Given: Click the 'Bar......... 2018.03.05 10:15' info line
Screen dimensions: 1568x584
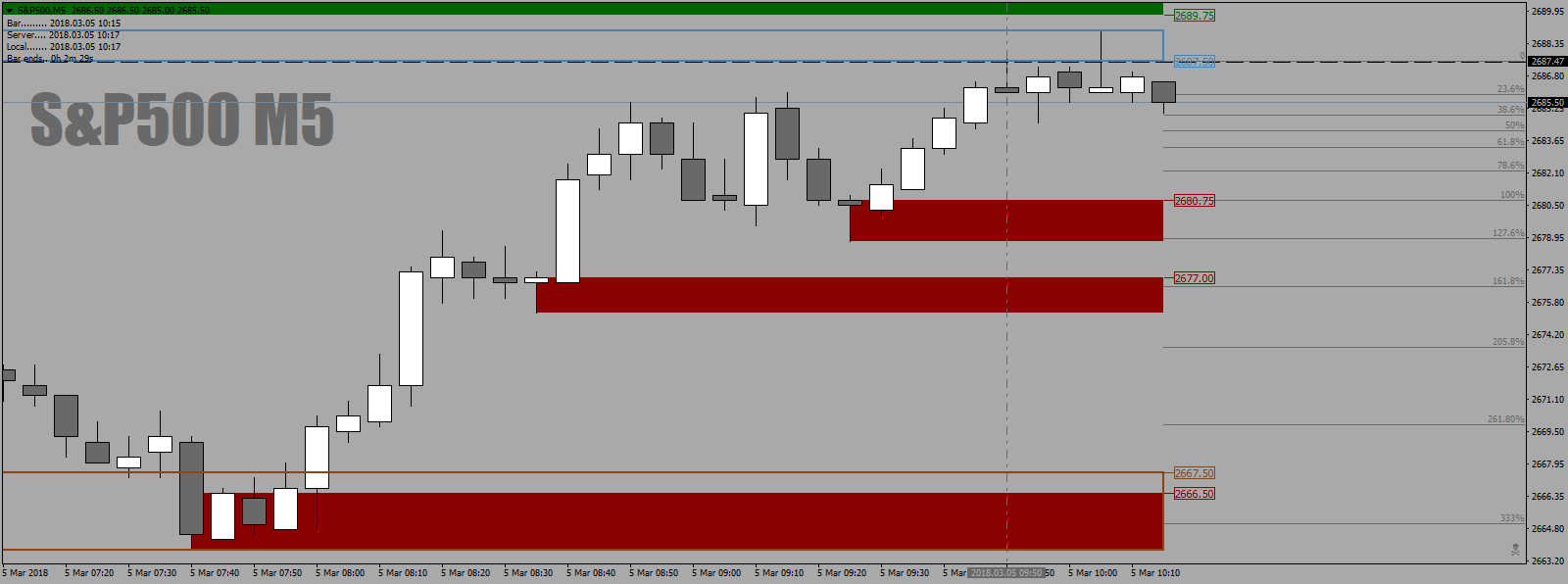Looking at the screenshot, I should [x=64, y=23].
